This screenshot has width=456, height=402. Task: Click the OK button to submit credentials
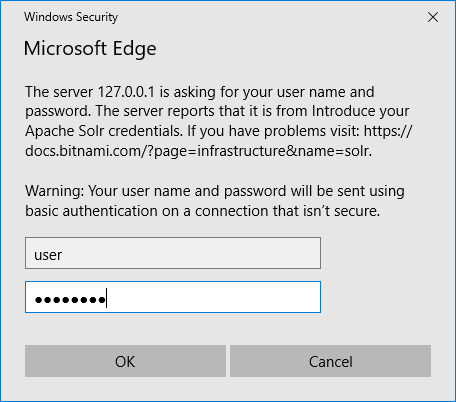pyautogui.click(x=125, y=361)
